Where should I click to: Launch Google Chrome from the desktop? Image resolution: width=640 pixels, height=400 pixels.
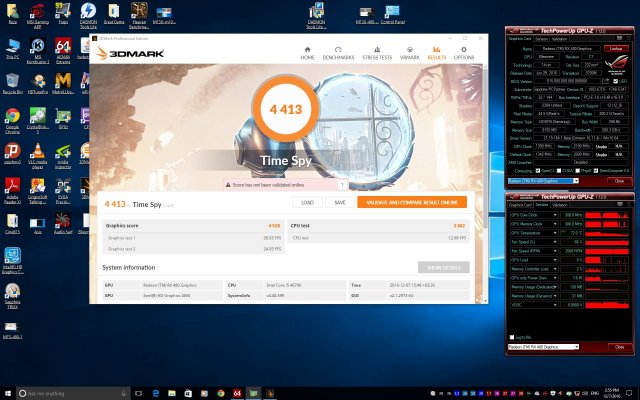(x=13, y=118)
